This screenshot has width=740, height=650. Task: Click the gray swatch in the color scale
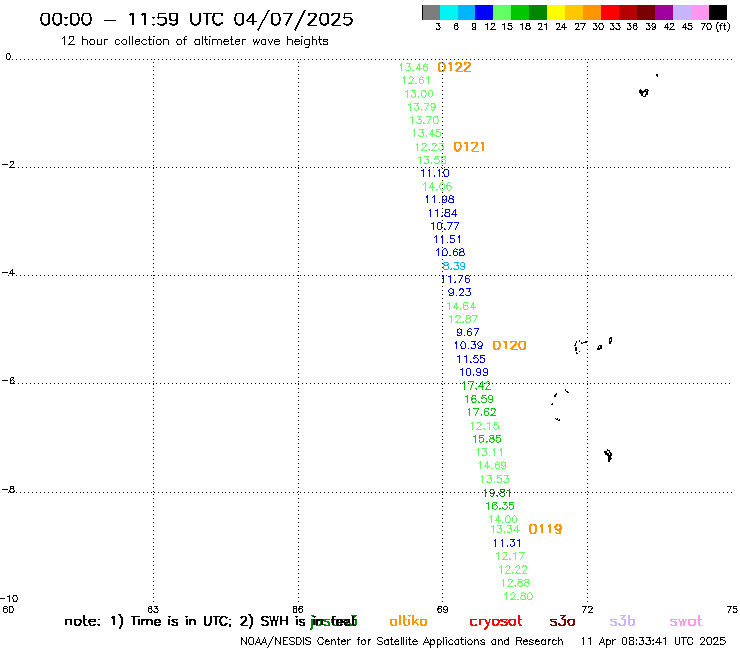[x=431, y=12]
